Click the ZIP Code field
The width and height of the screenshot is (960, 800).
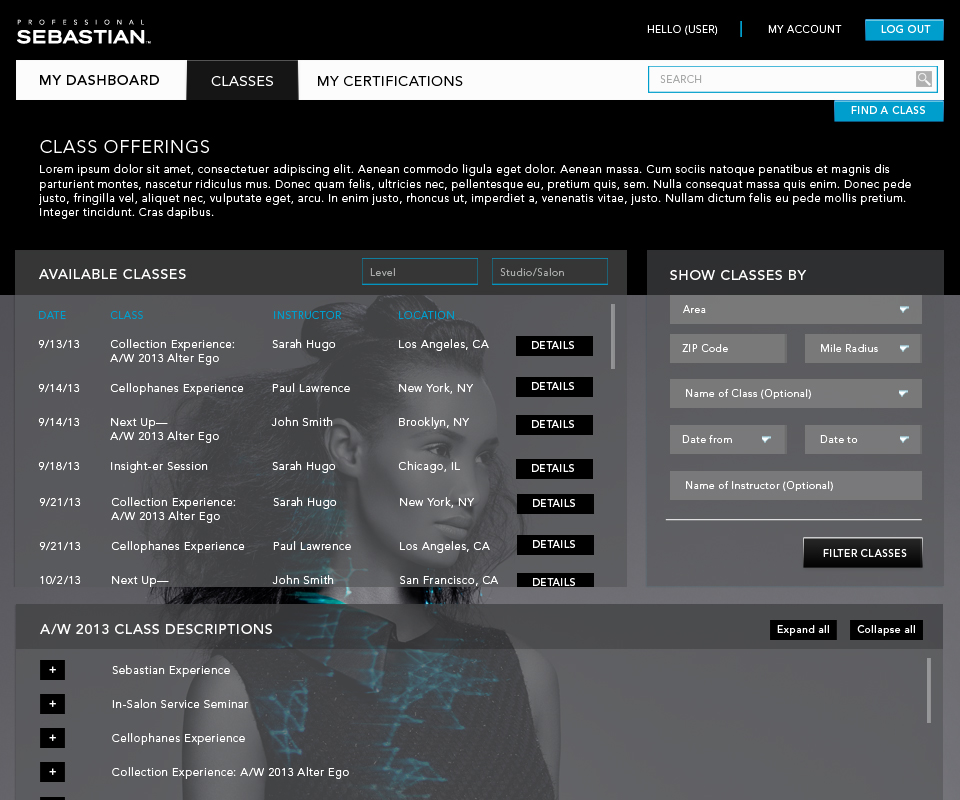[x=728, y=348]
